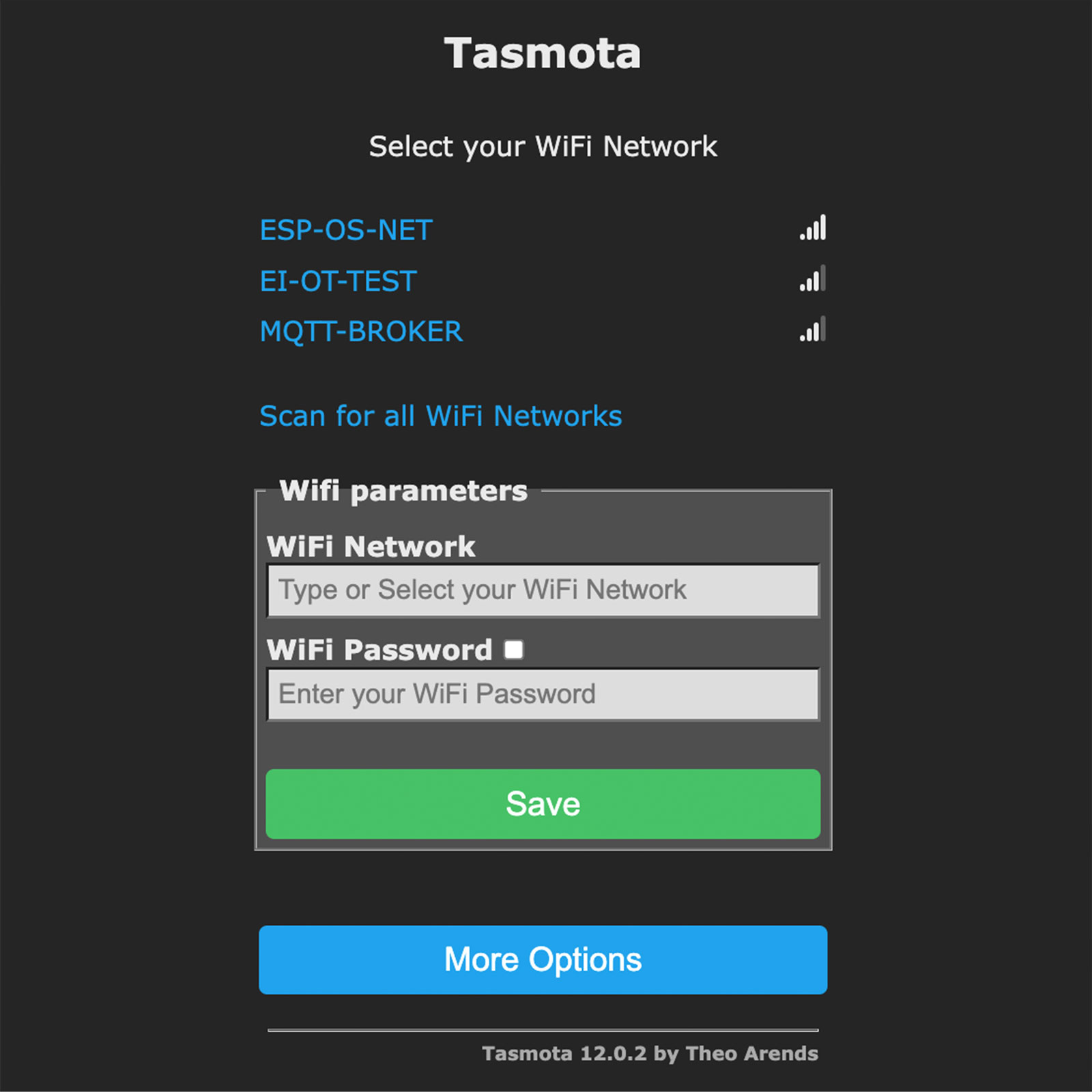Click the Select your WiFi Network subtitle
The height and width of the screenshot is (1092, 1092).
point(543,147)
